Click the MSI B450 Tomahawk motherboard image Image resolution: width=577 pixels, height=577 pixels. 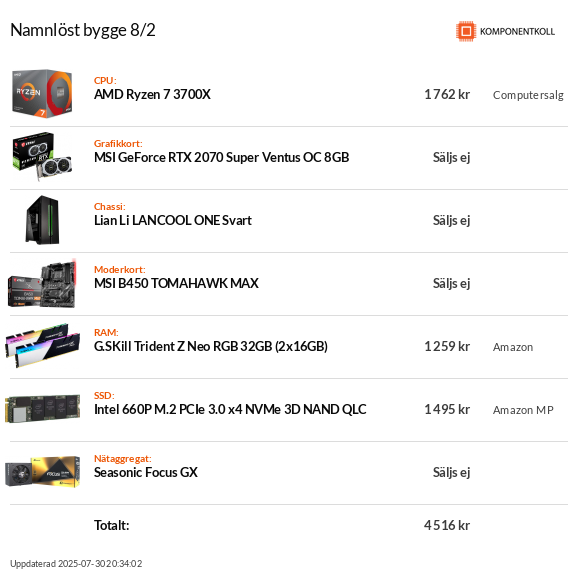(x=42, y=283)
